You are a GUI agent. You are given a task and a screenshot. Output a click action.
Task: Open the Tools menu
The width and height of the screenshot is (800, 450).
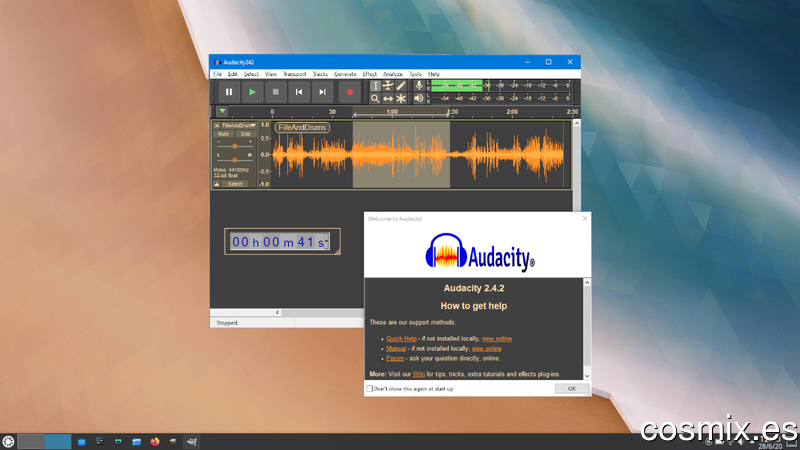[x=415, y=74]
